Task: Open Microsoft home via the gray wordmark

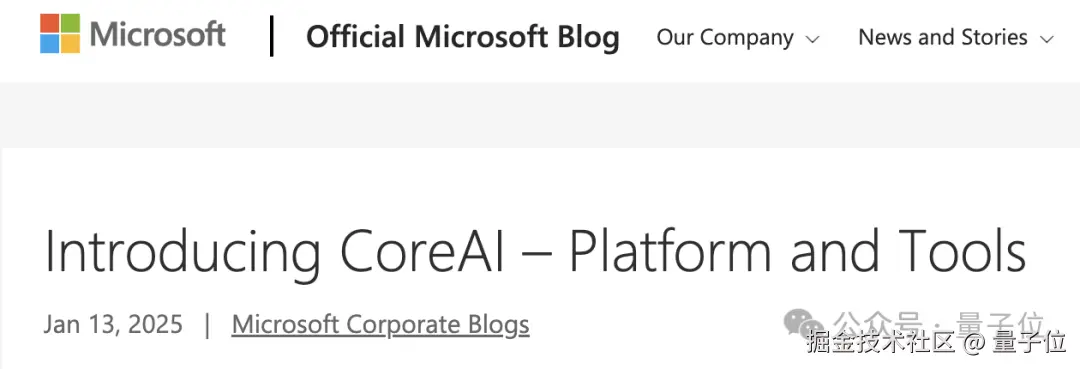Action: (x=158, y=34)
